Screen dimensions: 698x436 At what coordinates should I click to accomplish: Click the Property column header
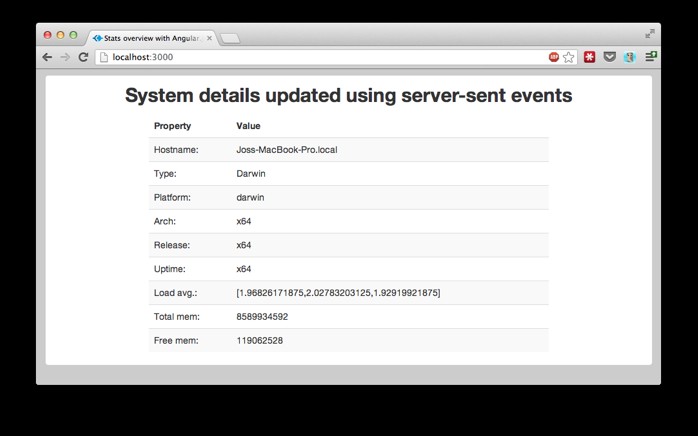pyautogui.click(x=172, y=126)
